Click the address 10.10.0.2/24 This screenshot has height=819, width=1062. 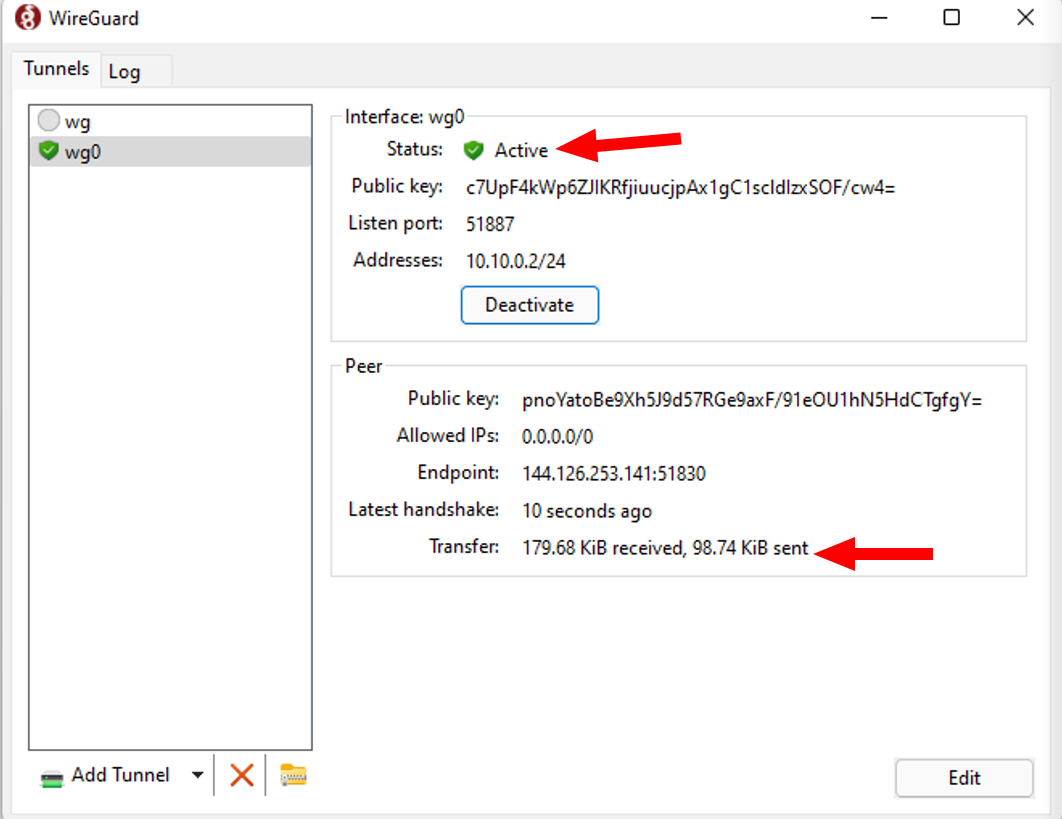(515, 261)
